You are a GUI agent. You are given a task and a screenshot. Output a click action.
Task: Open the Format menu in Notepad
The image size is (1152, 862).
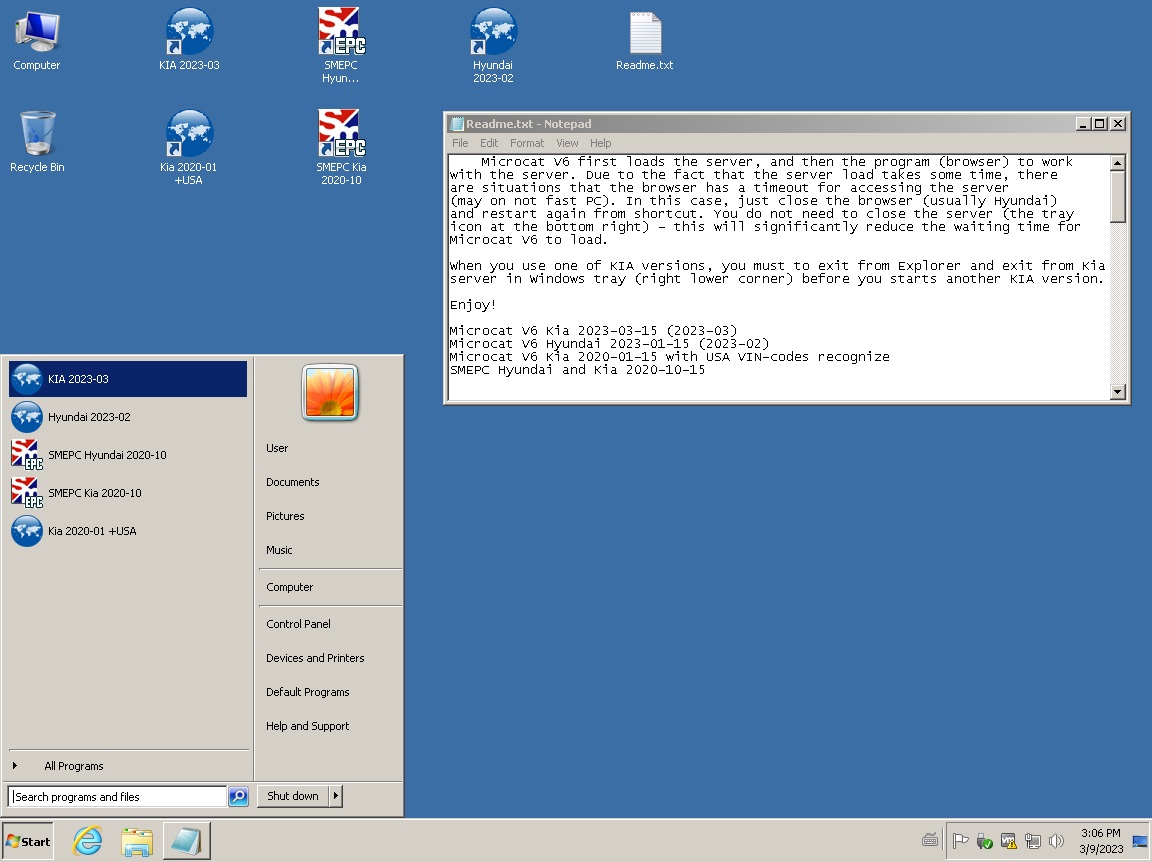(527, 143)
